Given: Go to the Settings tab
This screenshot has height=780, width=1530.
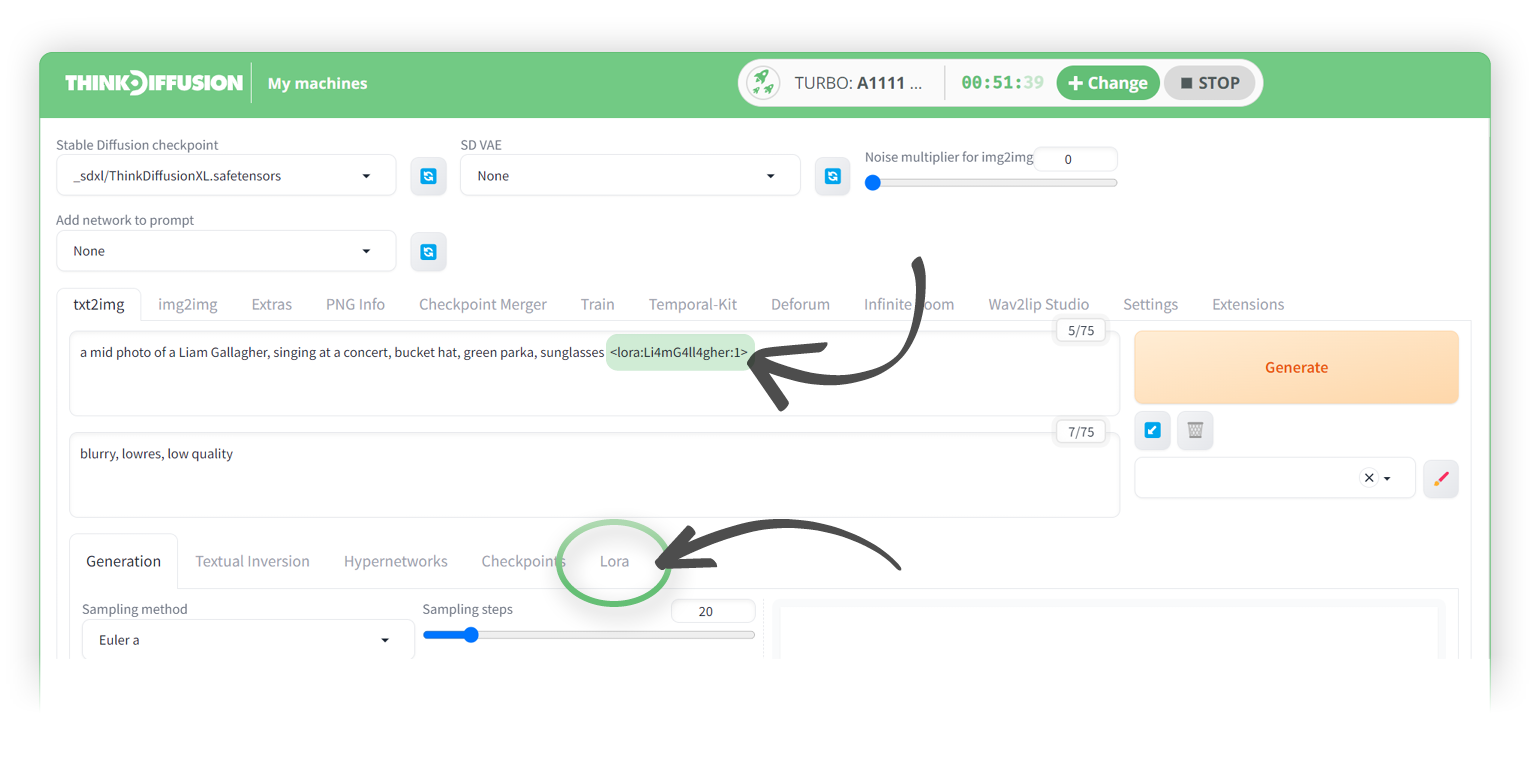Looking at the screenshot, I should pyautogui.click(x=1150, y=304).
